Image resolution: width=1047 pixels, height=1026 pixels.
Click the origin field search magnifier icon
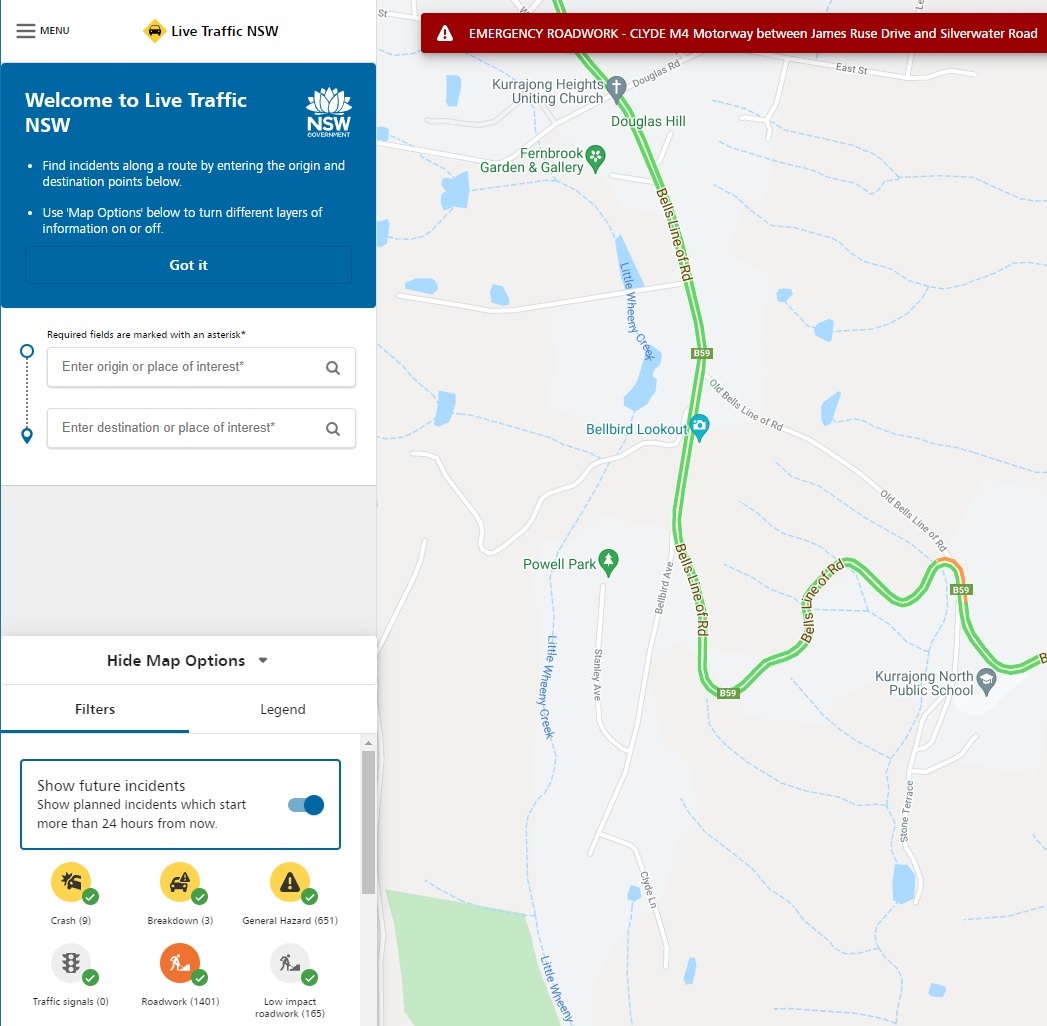coord(333,368)
